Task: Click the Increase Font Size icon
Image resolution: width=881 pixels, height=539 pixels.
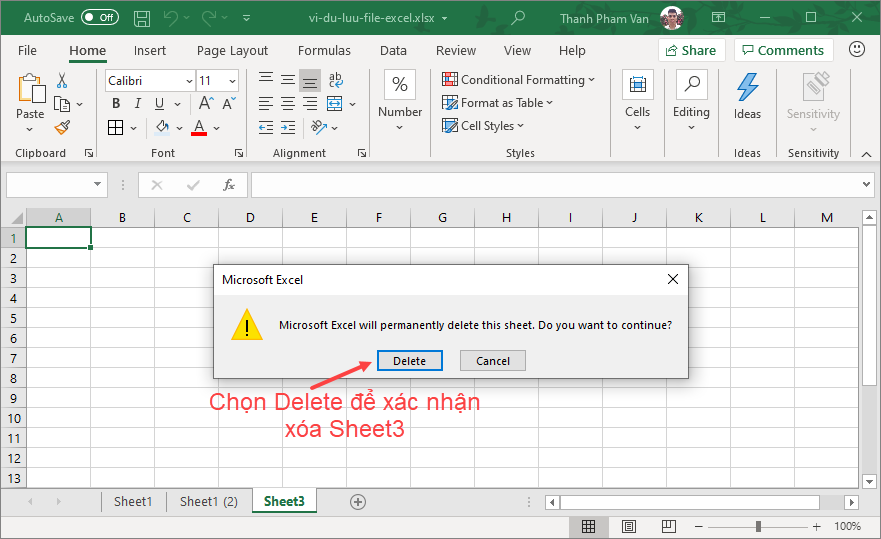Action: click(x=206, y=103)
